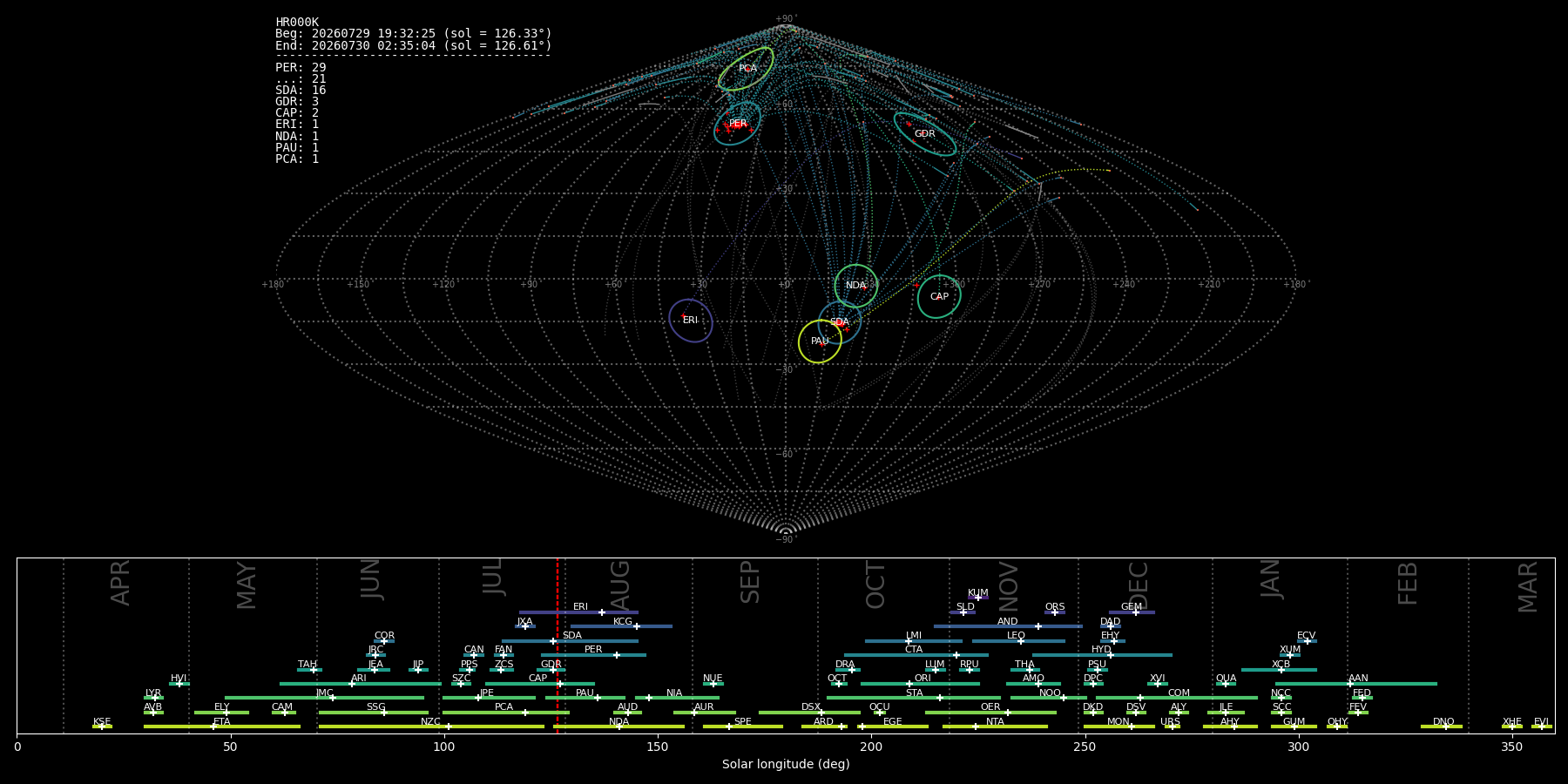This screenshot has width=1568, height=784.
Task: Click the ORI shower label in the timeline
Action: click(923, 679)
